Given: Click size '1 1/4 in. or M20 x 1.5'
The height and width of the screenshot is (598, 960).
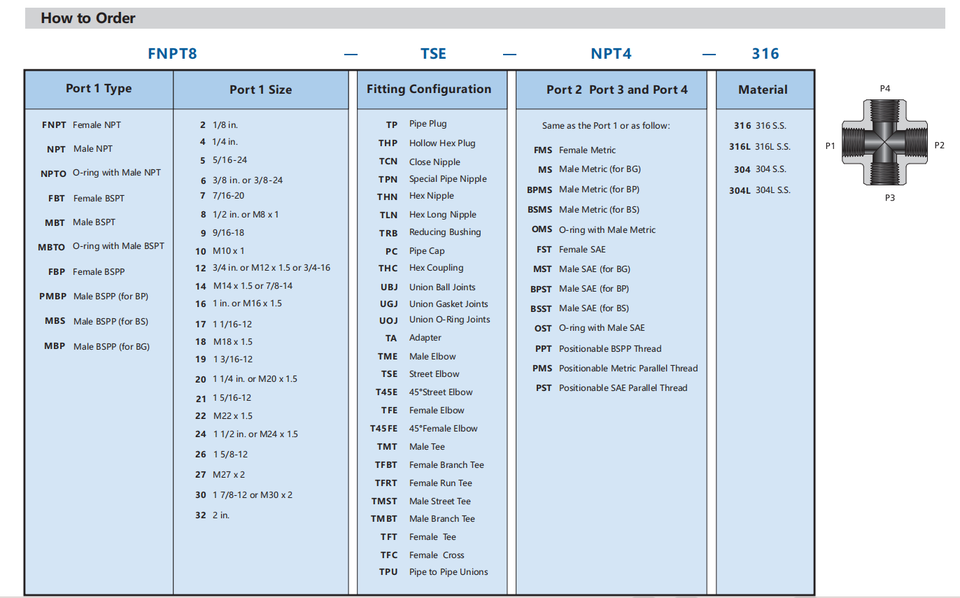Looking at the screenshot, I should tap(246, 379).
